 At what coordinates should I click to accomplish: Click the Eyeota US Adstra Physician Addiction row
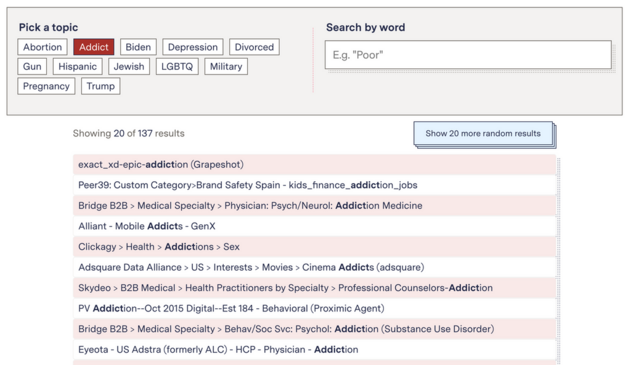tap(314, 349)
